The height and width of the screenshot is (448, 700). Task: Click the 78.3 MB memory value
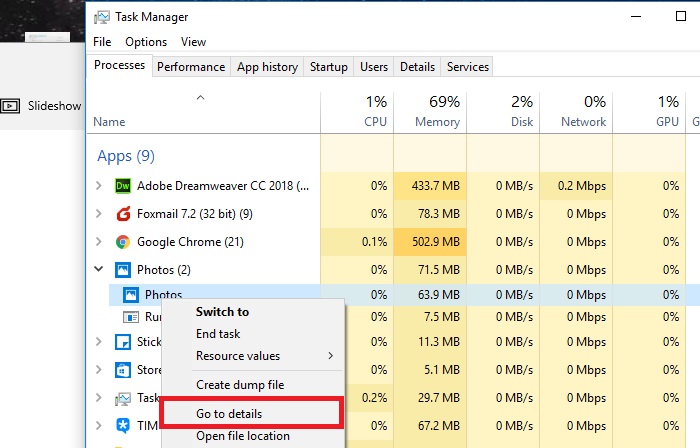[x=439, y=214]
